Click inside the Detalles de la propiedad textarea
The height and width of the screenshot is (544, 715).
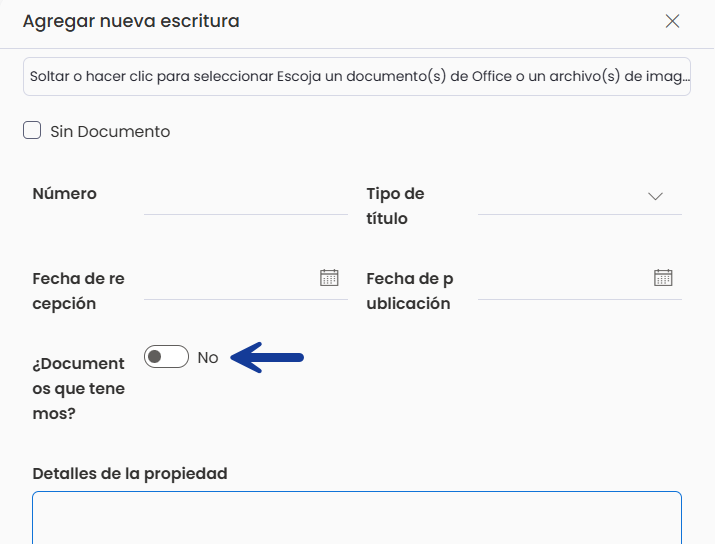pyautogui.click(x=357, y=518)
